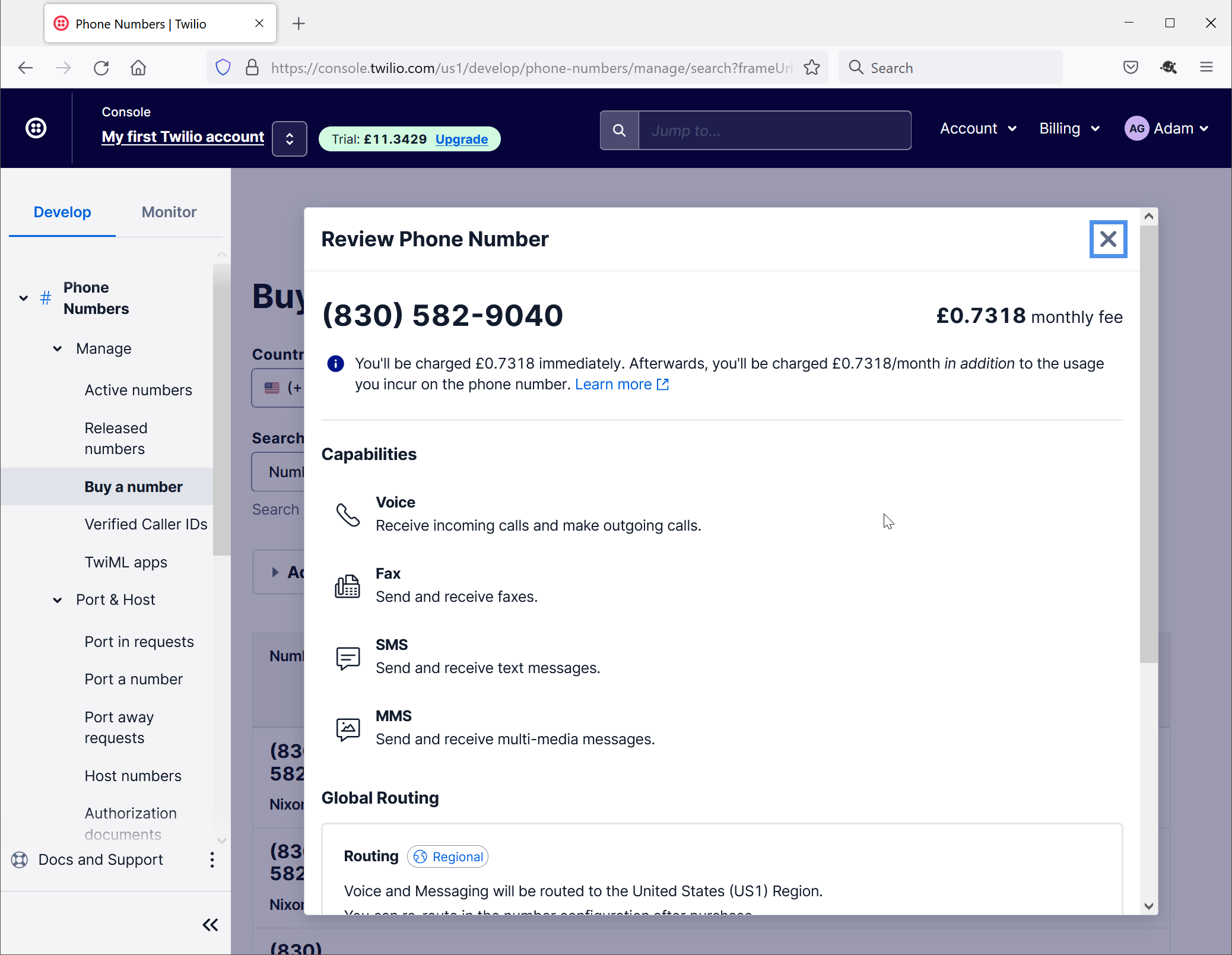Open the Adam user menu
This screenshot has height=955, width=1232.
[1167, 129]
